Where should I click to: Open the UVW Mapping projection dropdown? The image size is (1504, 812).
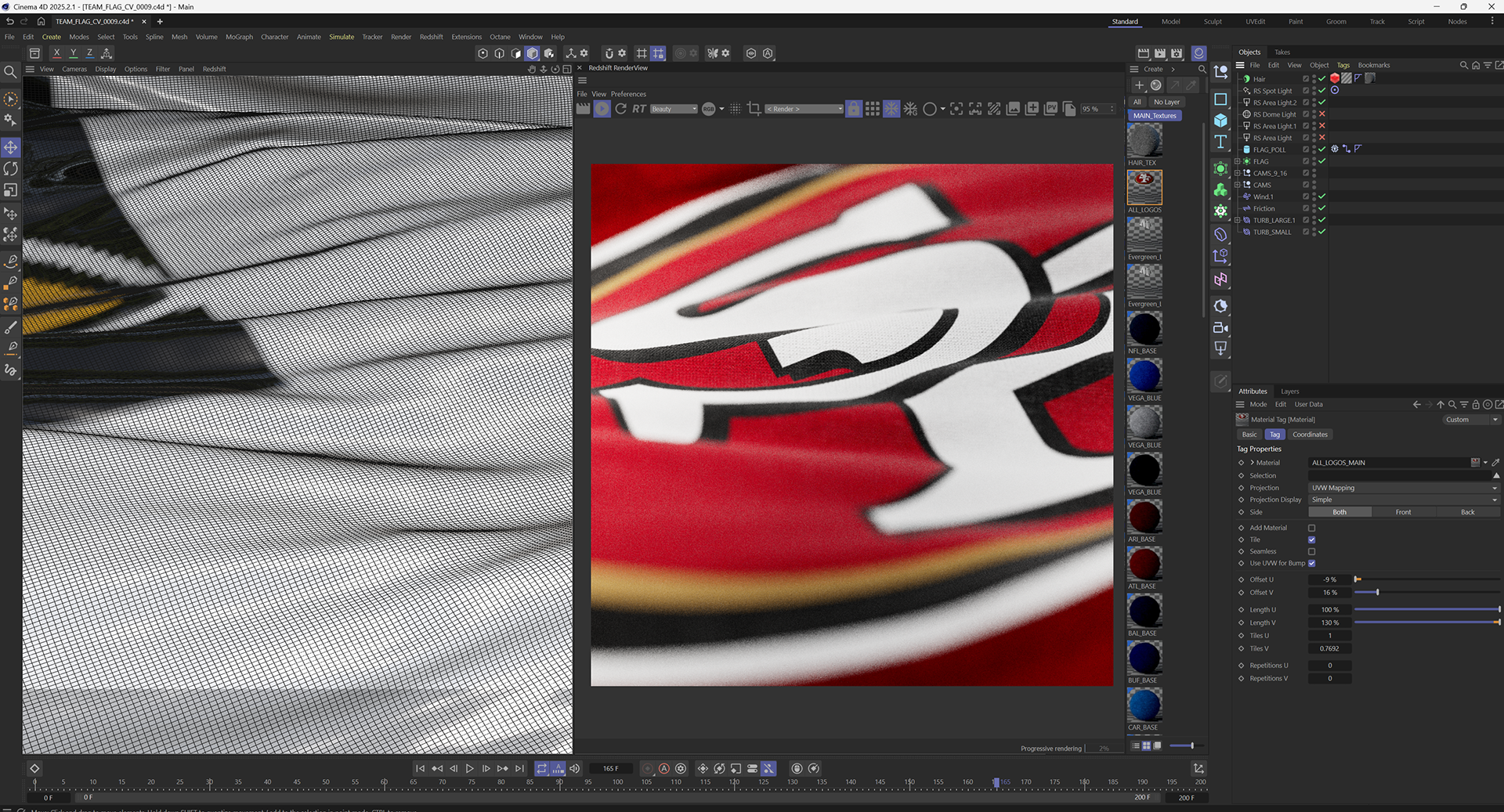click(x=1404, y=488)
